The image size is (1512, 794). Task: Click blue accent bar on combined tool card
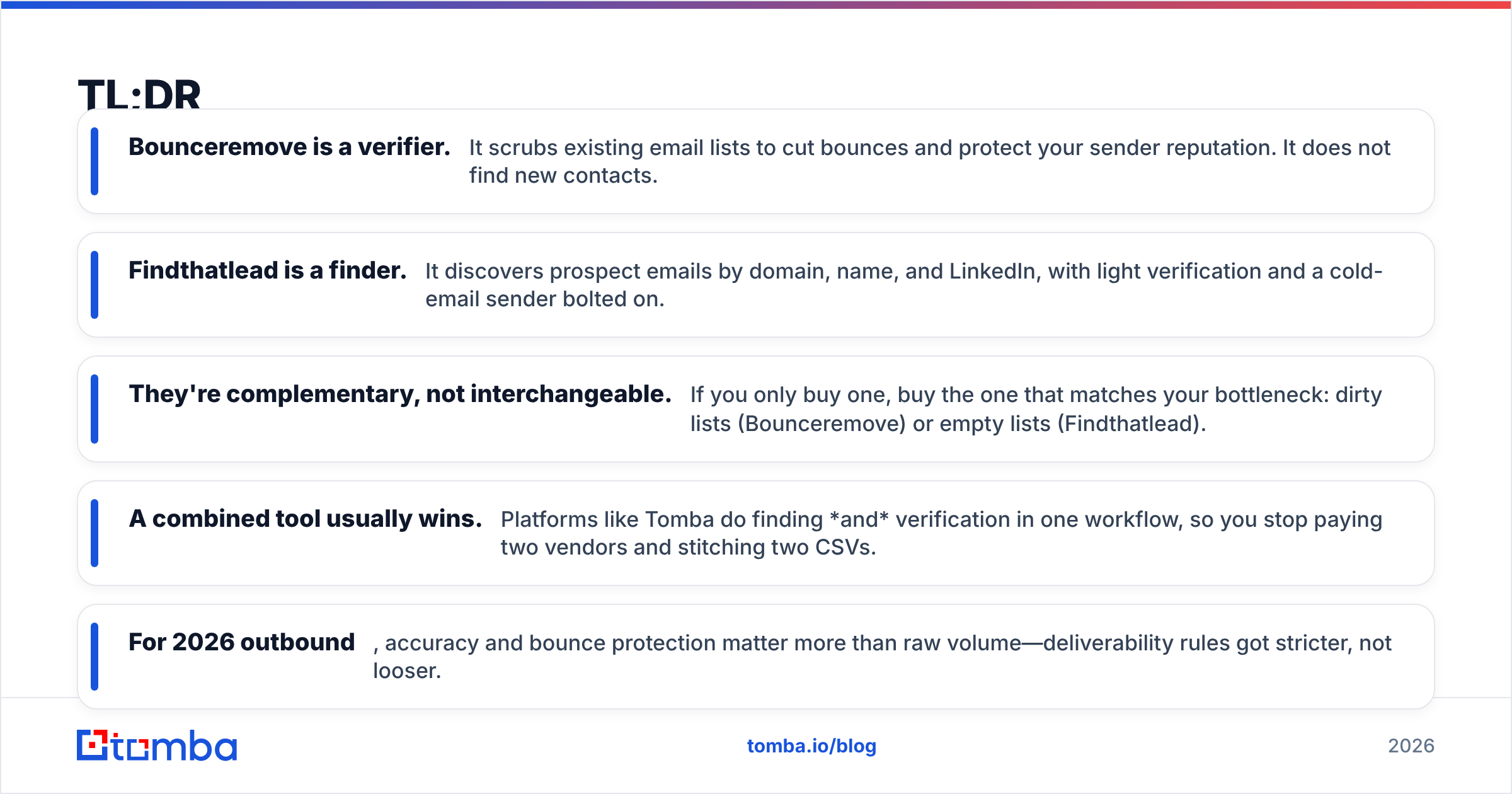[x=94, y=533]
